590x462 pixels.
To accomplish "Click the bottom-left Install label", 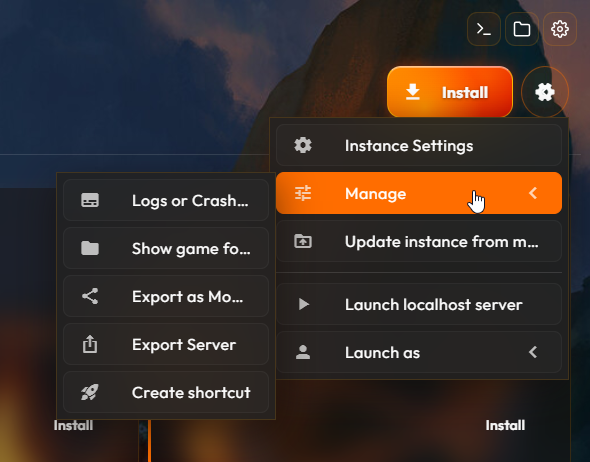I will pos(73,426).
